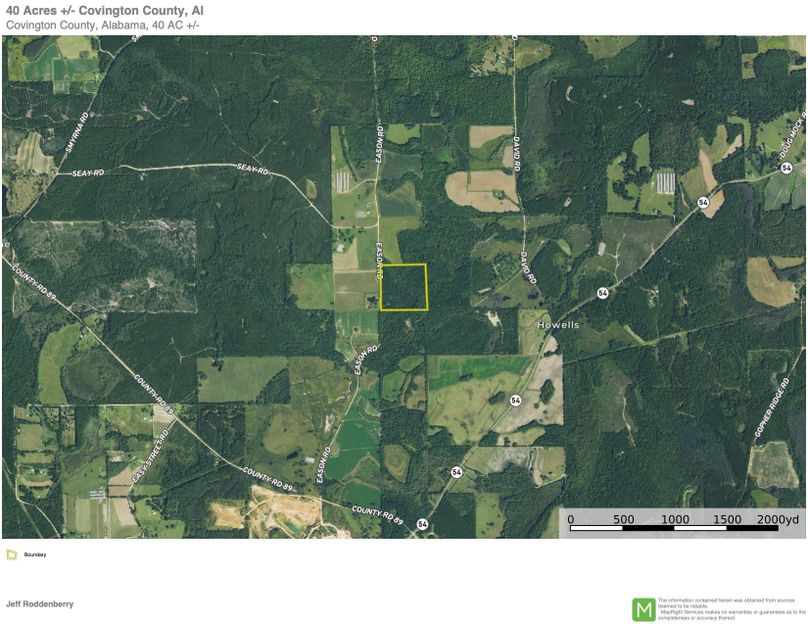Select Route 54 shield directly above Howells

[x=602, y=293]
